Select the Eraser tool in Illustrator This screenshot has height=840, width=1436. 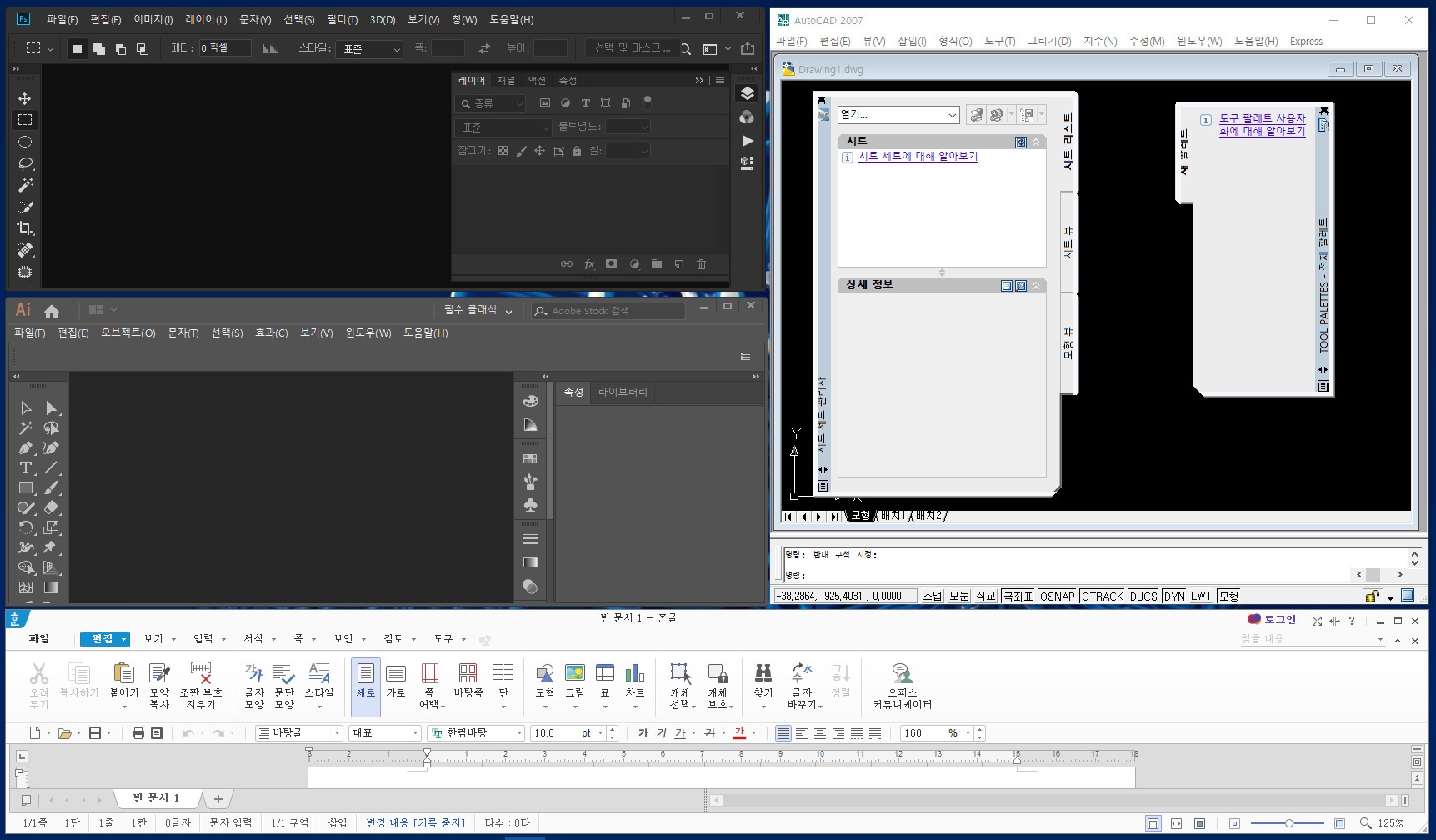point(52,507)
